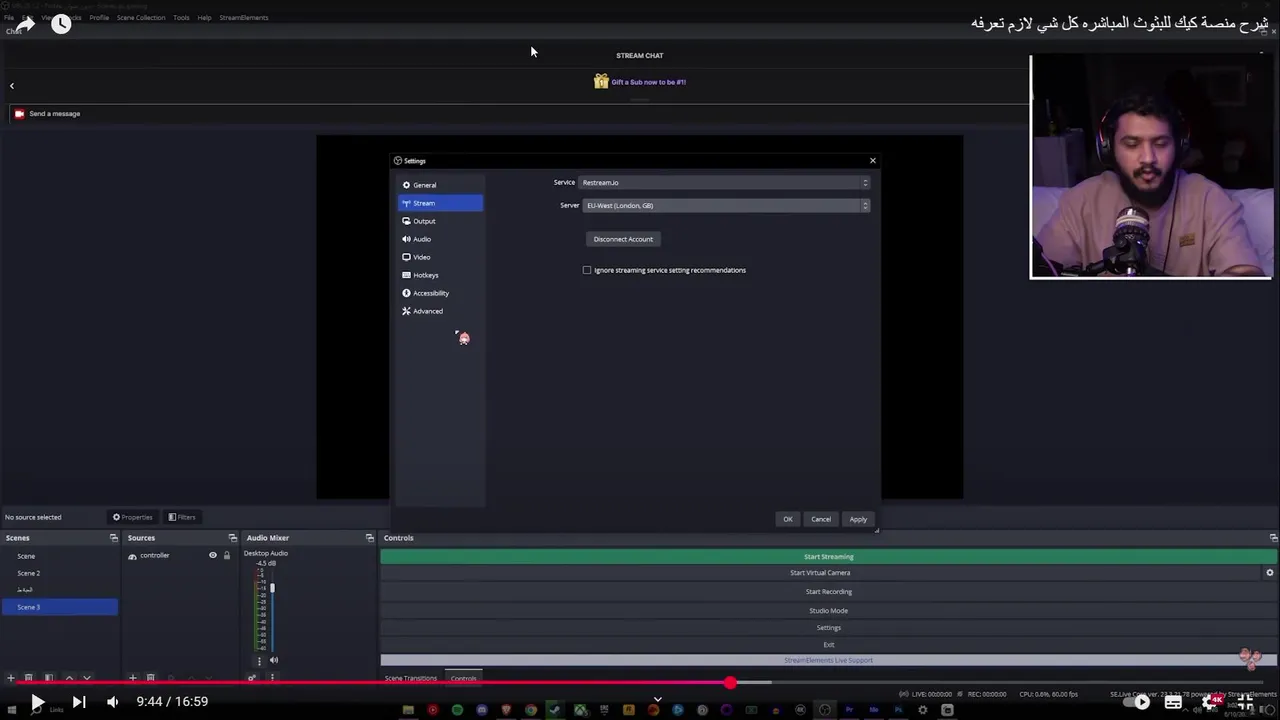
Task: Add a new scene with plus icon
Action: [11, 678]
